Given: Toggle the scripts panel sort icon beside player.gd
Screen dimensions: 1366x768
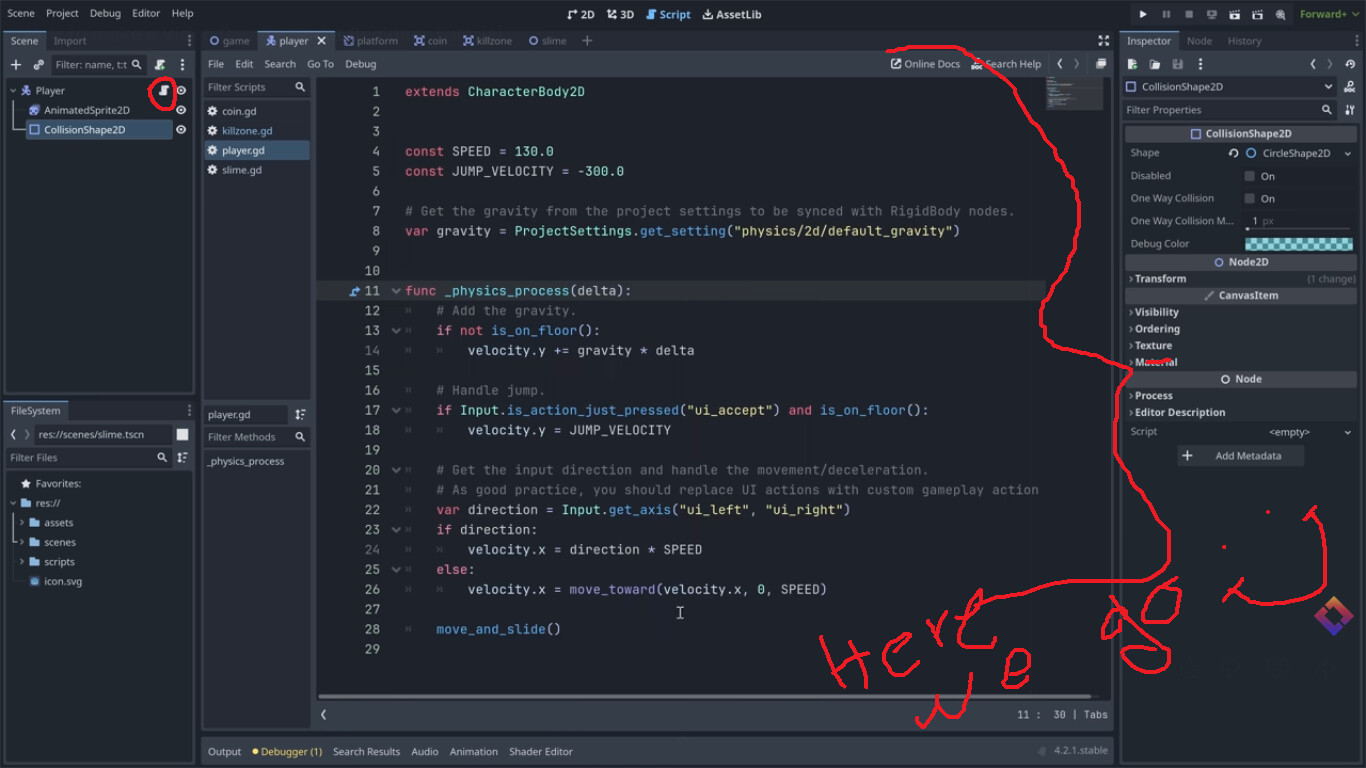Looking at the screenshot, I should coord(301,415).
